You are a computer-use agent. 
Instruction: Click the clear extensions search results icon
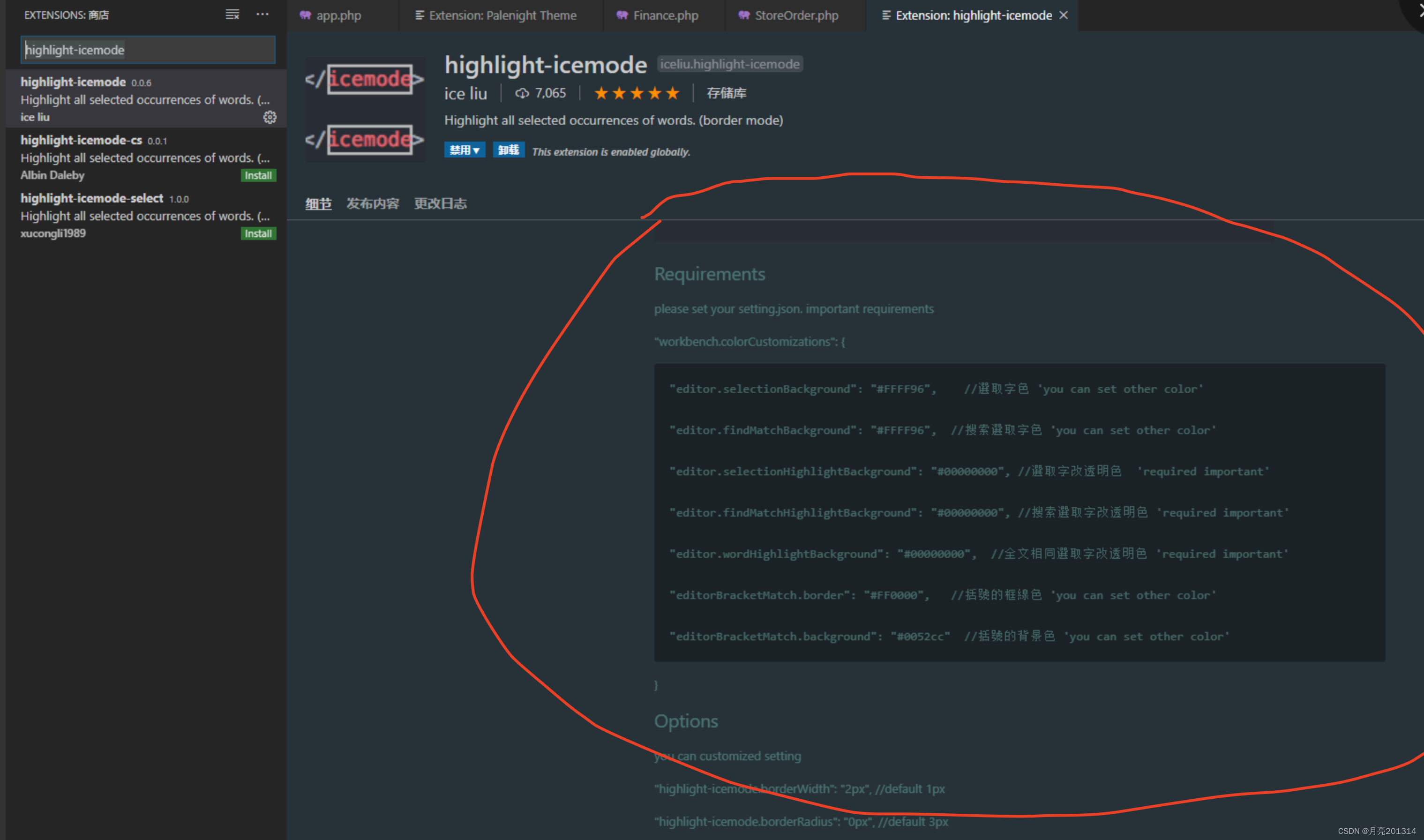click(232, 15)
